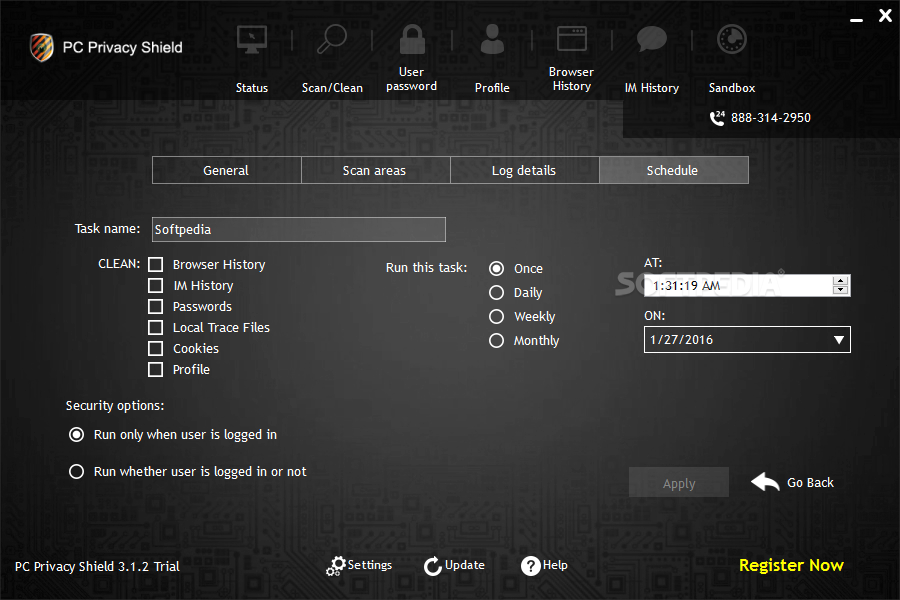Click the PC Privacy Shield logo
The image size is (900, 600).
[42, 47]
